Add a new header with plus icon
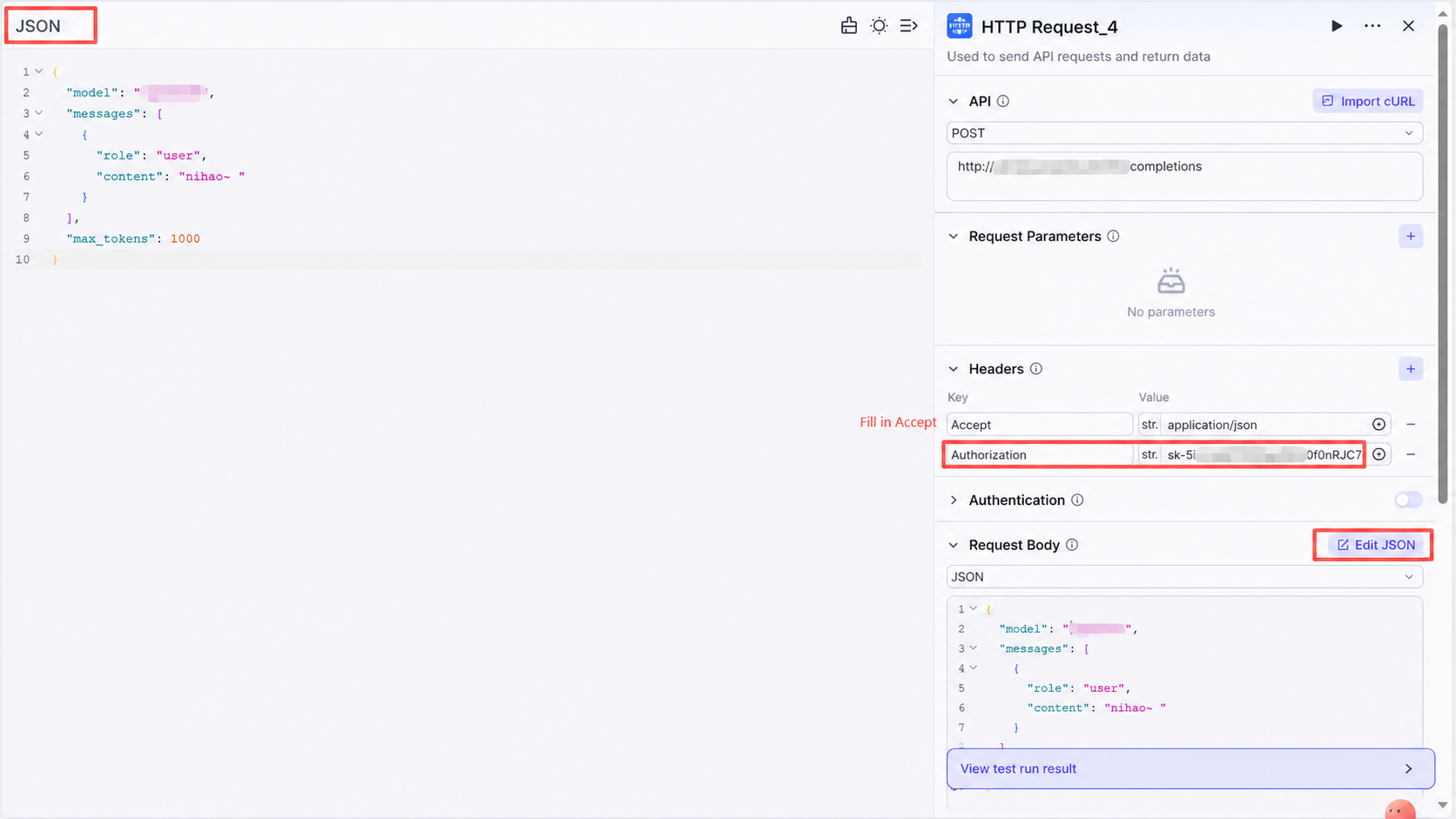This screenshot has width=1456, height=819. pyautogui.click(x=1411, y=369)
